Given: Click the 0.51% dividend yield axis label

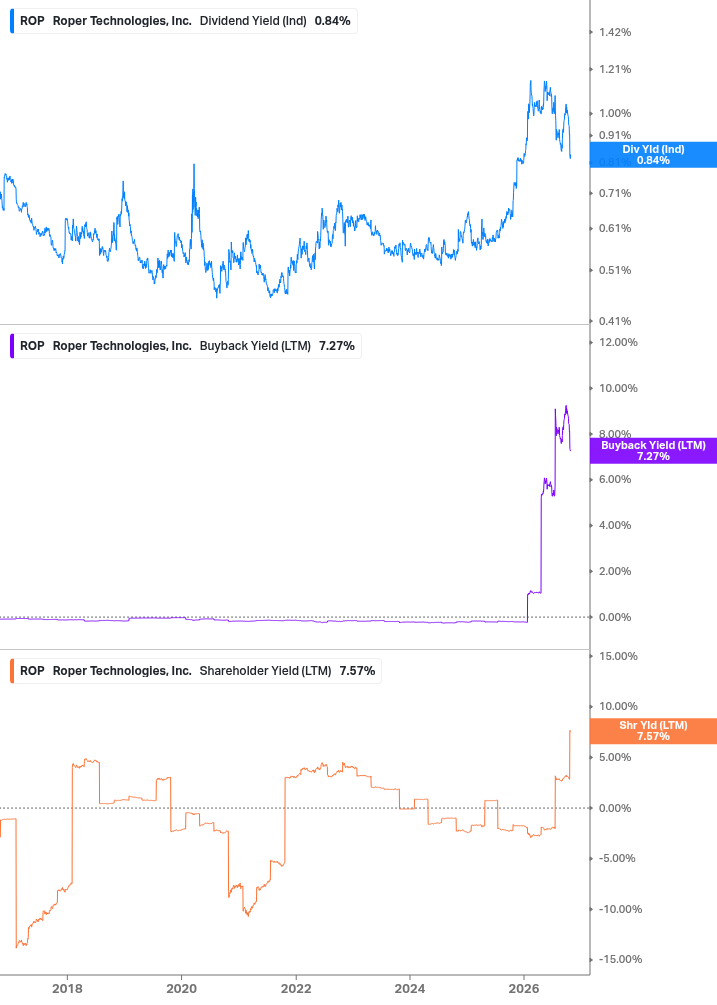Looking at the screenshot, I should [615, 270].
